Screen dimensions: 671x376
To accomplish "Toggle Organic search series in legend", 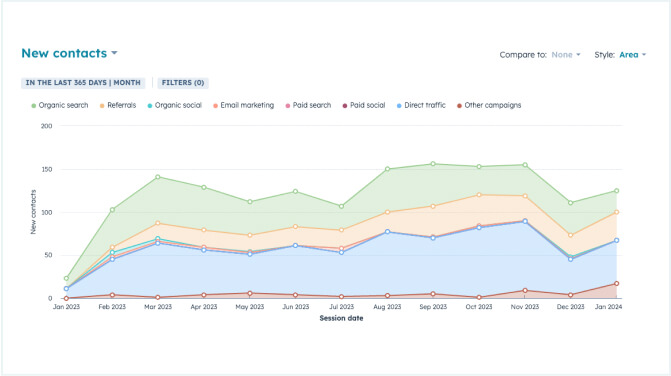I will tap(59, 105).
